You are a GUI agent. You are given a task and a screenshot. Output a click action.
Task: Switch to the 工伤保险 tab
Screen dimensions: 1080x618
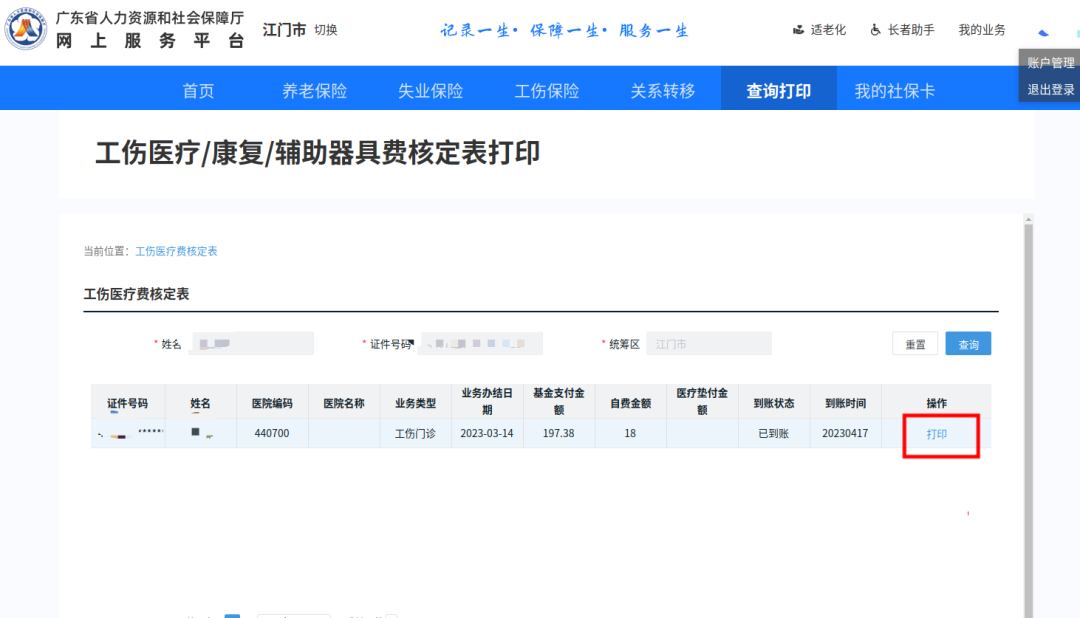[546, 89]
